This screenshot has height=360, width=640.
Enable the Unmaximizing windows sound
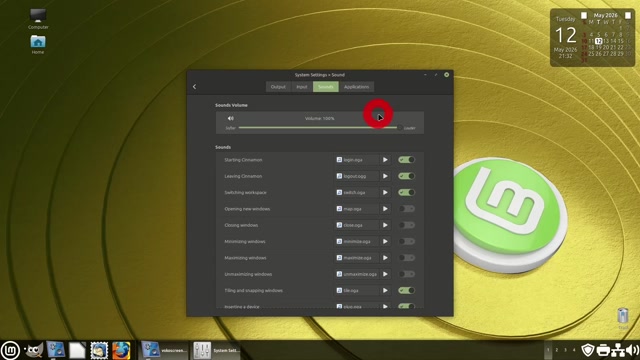(x=407, y=274)
